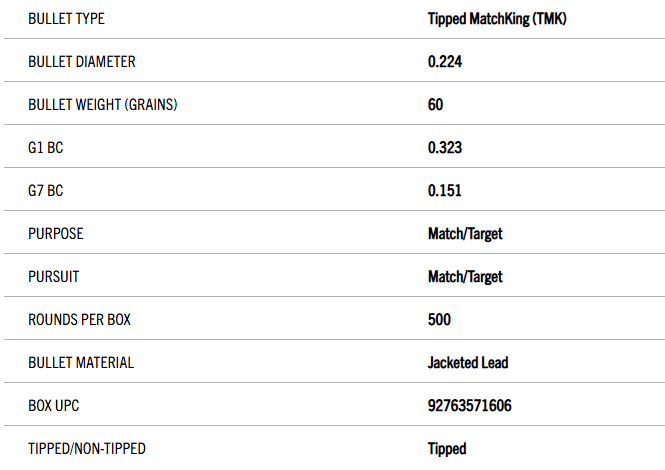Viewport: 665px width, 470px height.
Task: Click the BULLET MATERIAL label
Action: tap(81, 363)
